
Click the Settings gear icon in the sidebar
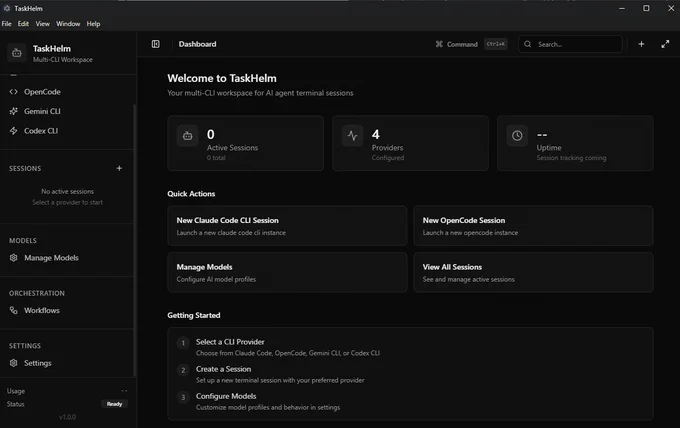pos(13,363)
